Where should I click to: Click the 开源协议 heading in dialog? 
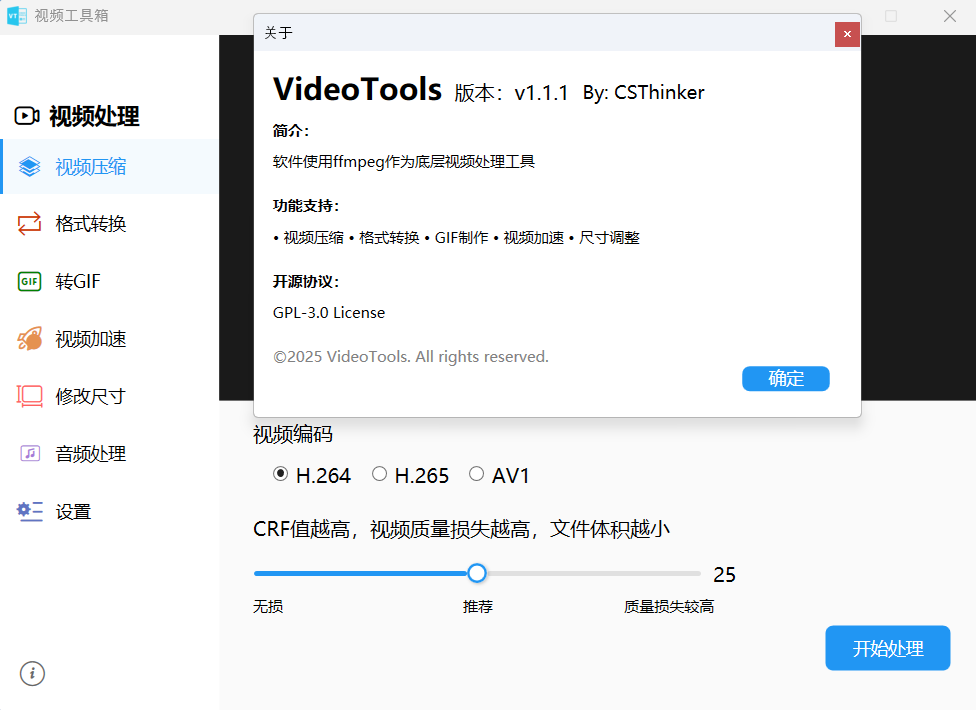(306, 282)
